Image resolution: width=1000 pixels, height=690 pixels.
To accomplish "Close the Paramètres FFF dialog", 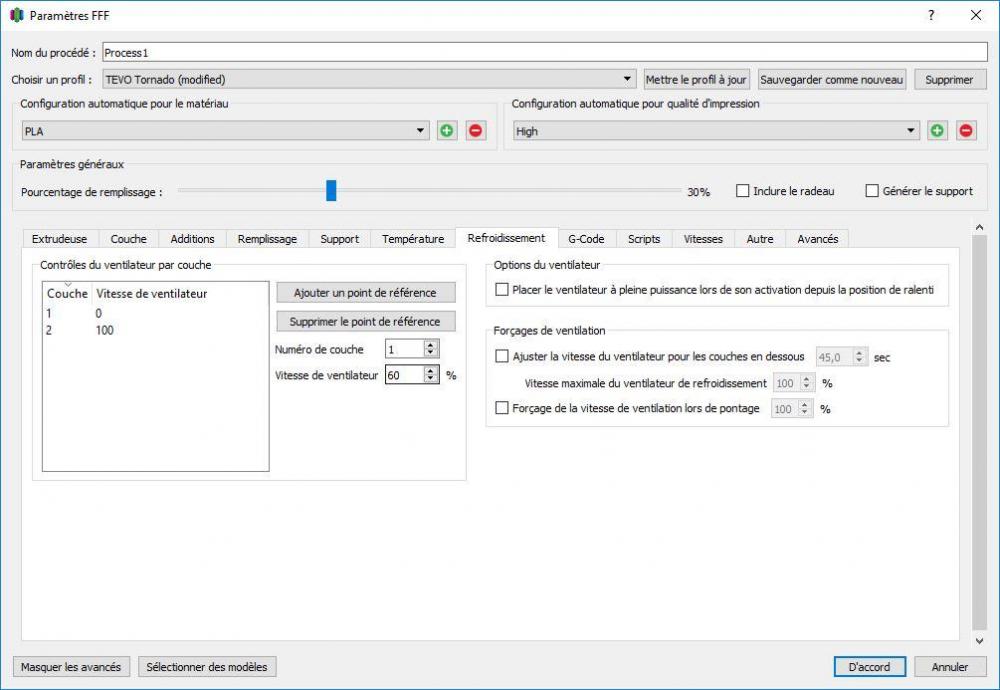I will 976,15.
